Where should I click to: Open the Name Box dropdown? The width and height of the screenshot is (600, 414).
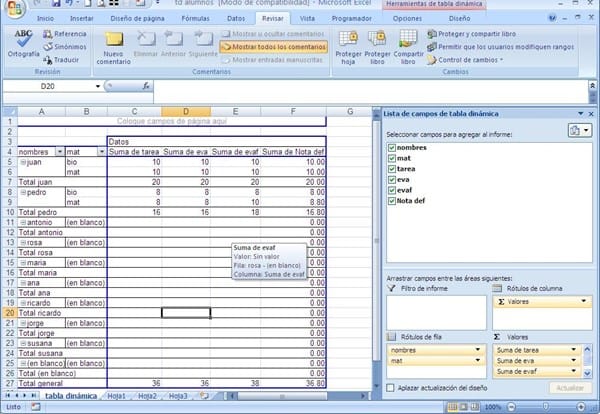point(98,86)
